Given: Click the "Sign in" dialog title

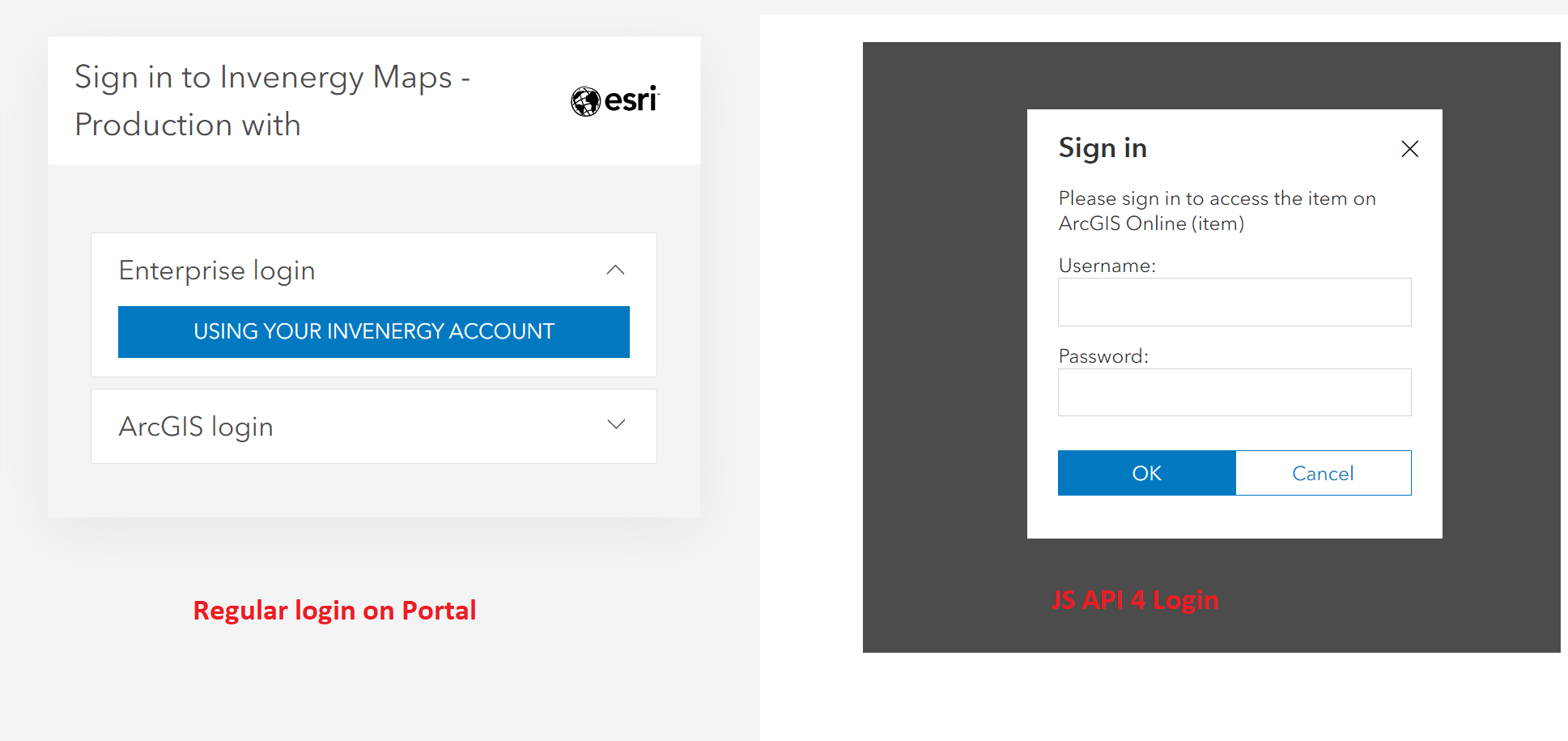Looking at the screenshot, I should tap(1103, 148).
